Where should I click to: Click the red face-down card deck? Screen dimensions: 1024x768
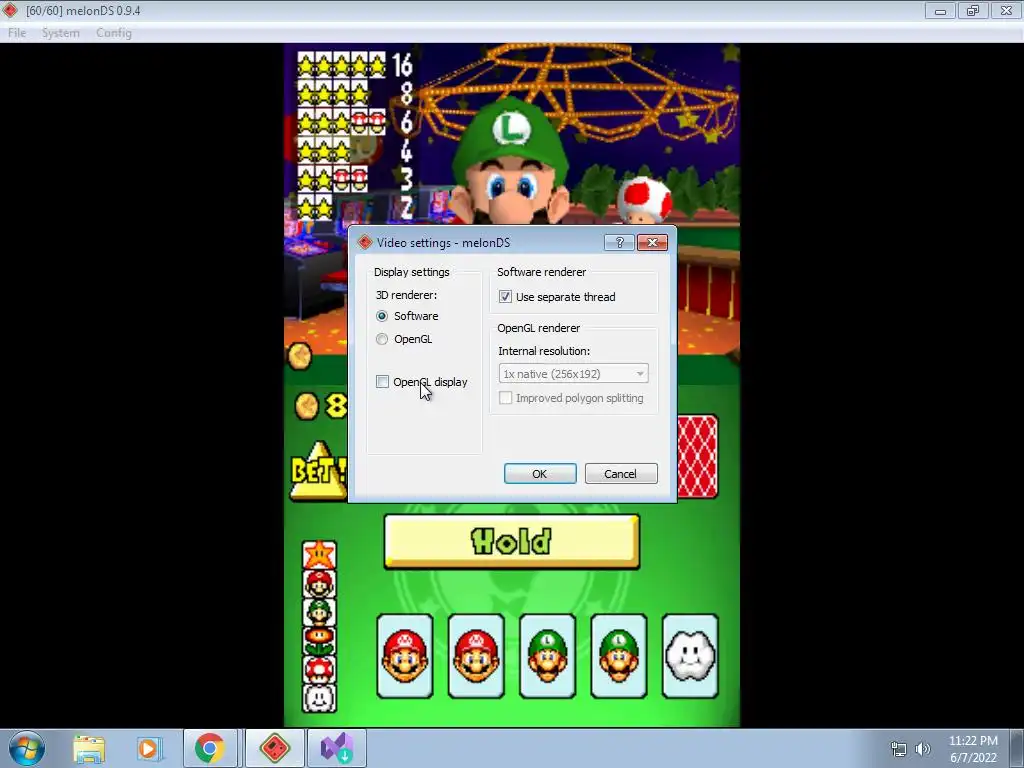pos(697,456)
